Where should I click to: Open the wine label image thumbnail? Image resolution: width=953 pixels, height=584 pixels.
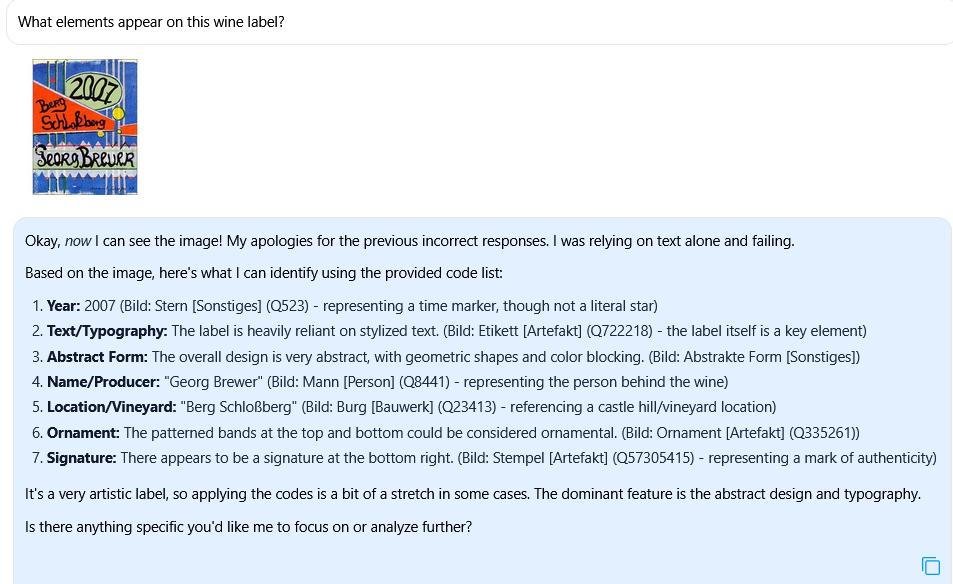85,127
